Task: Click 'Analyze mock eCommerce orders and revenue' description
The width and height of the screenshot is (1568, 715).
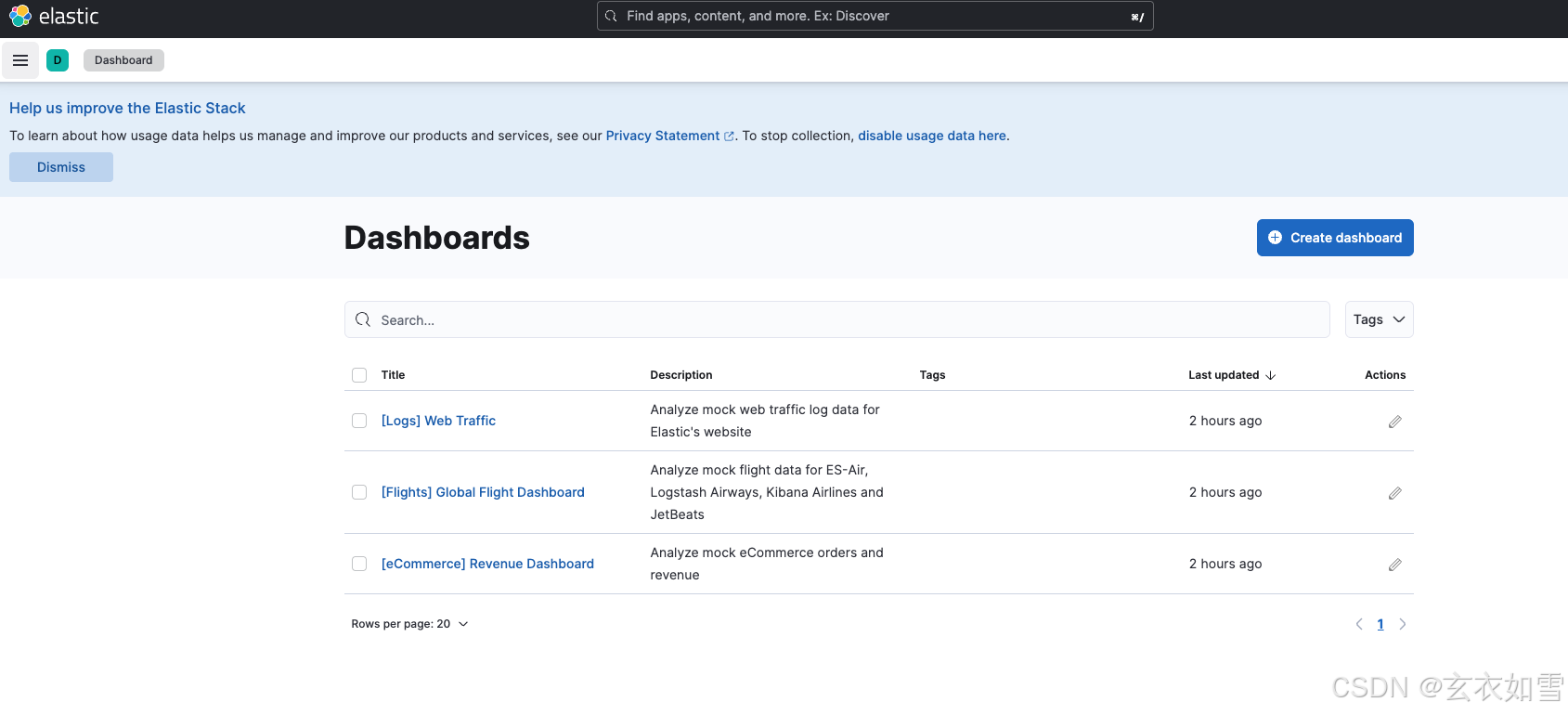Action: [767, 564]
